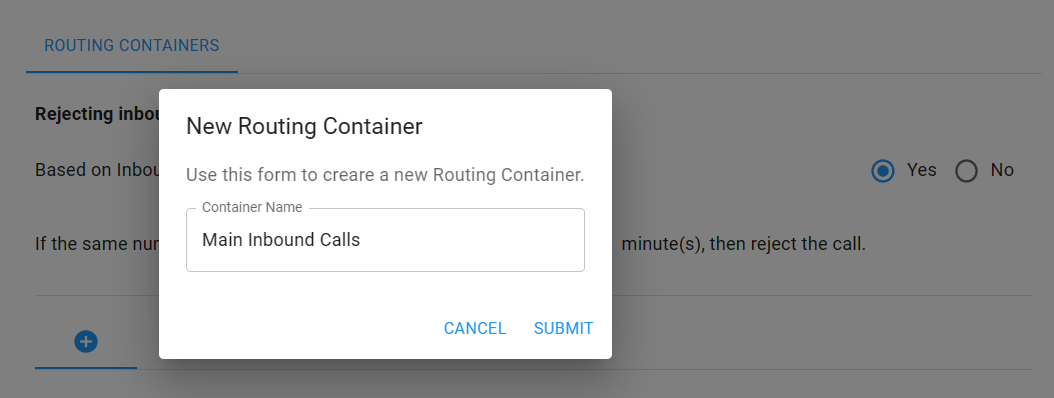Click the 'minute(s), then reject the call' text
1054x398 pixels.
[743, 243]
